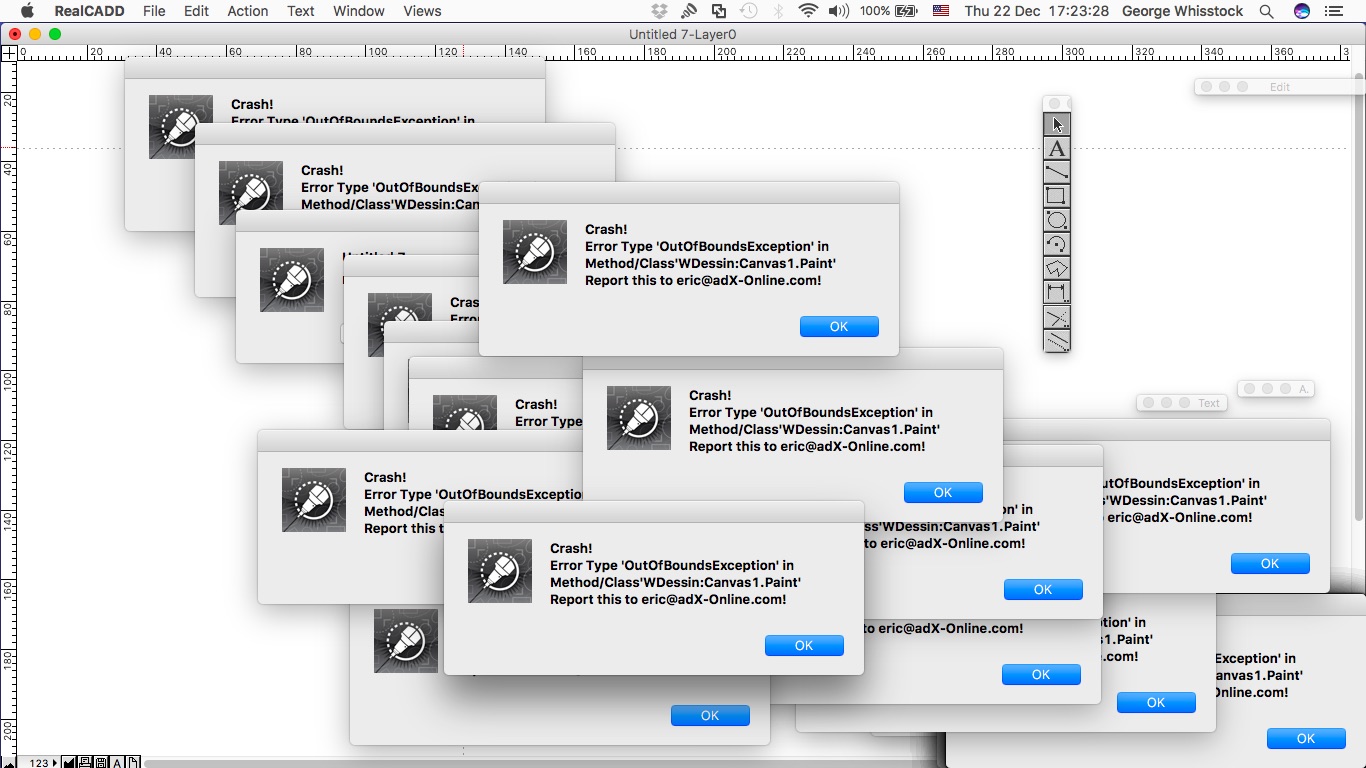Open Siri from the menu bar

[x=1301, y=11]
